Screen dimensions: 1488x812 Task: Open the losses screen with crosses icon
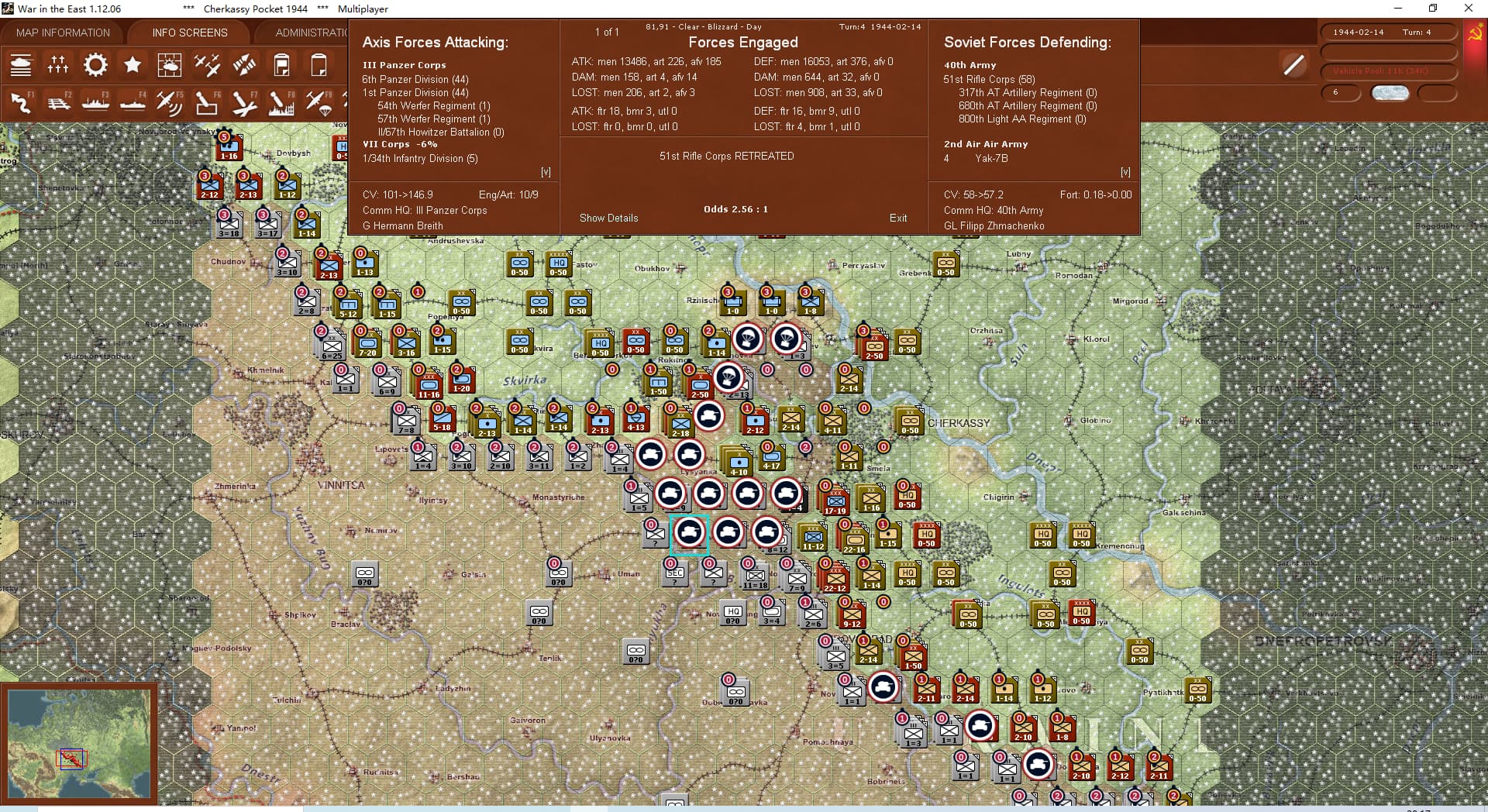(x=58, y=65)
